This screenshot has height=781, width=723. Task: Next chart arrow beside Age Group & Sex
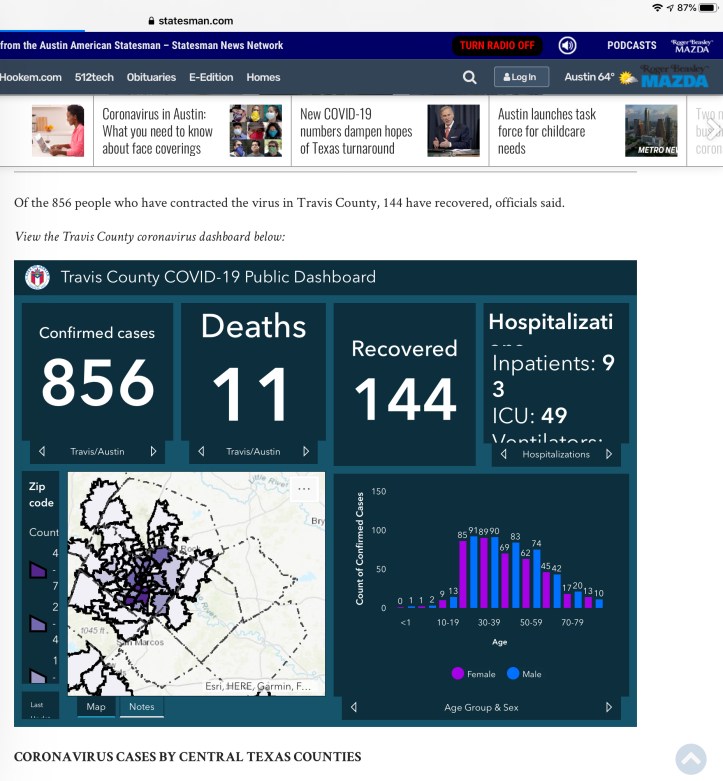click(608, 707)
